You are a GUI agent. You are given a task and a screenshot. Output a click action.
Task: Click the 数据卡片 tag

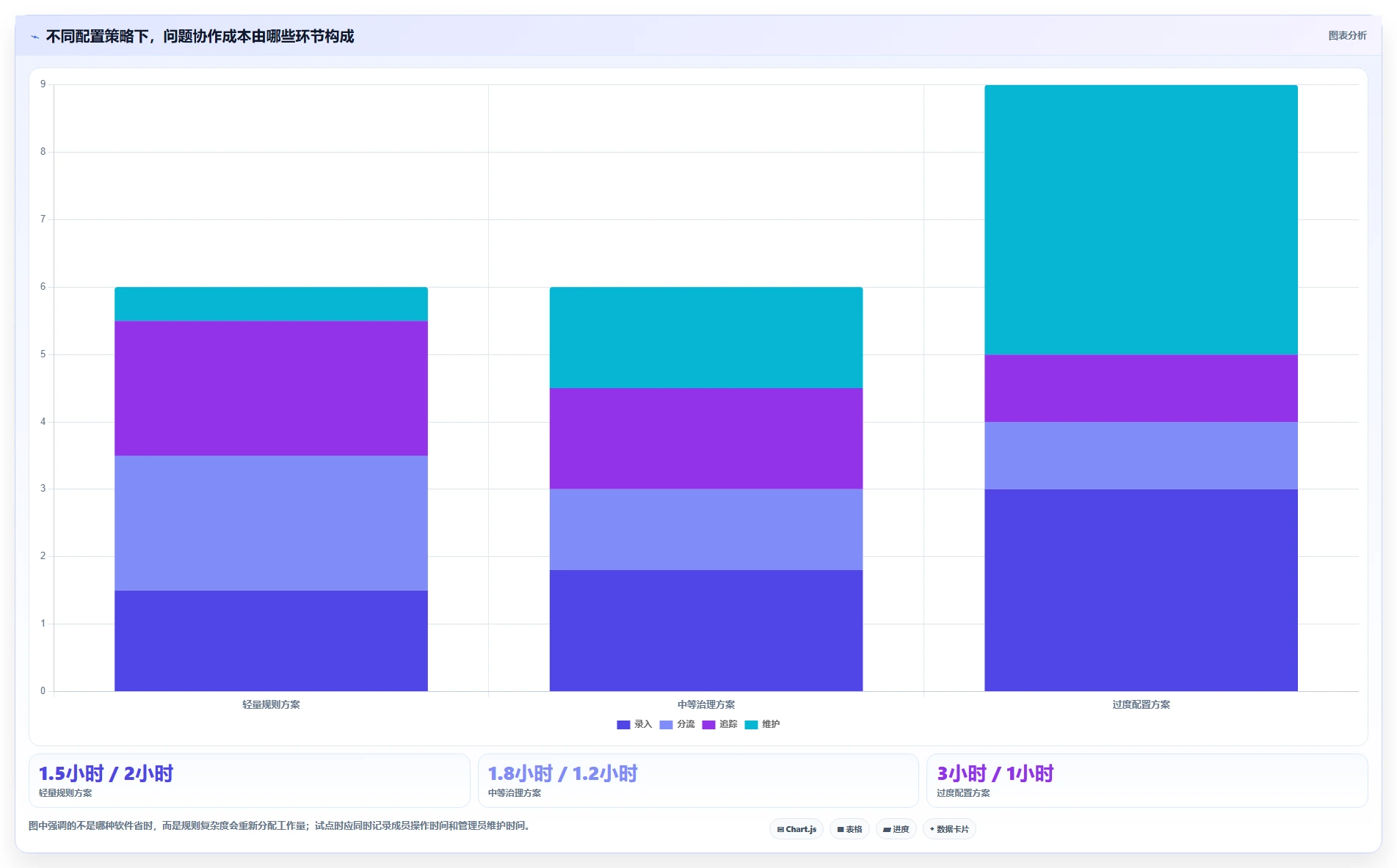point(949,829)
